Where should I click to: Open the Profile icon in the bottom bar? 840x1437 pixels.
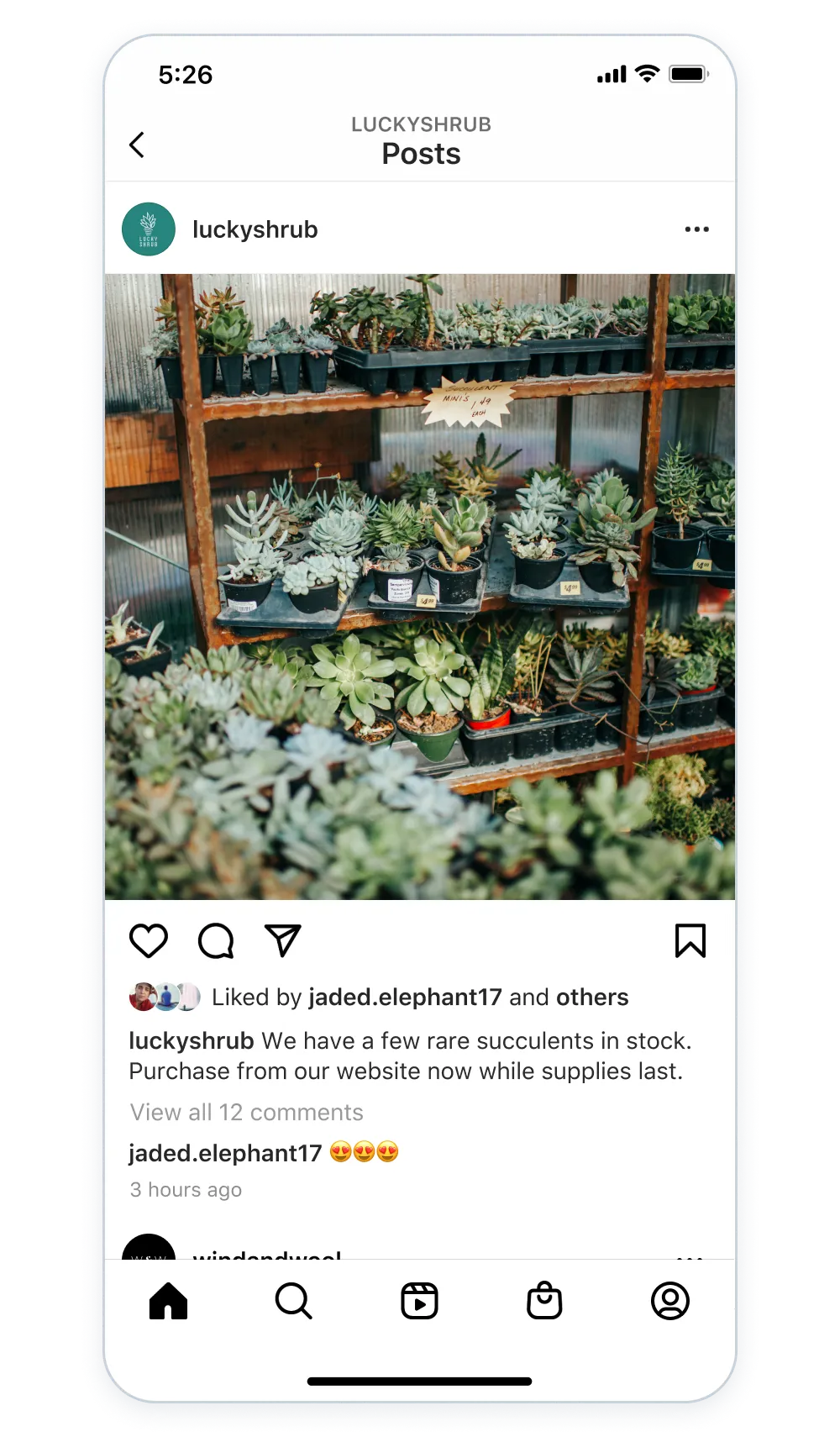pyautogui.click(x=670, y=1301)
